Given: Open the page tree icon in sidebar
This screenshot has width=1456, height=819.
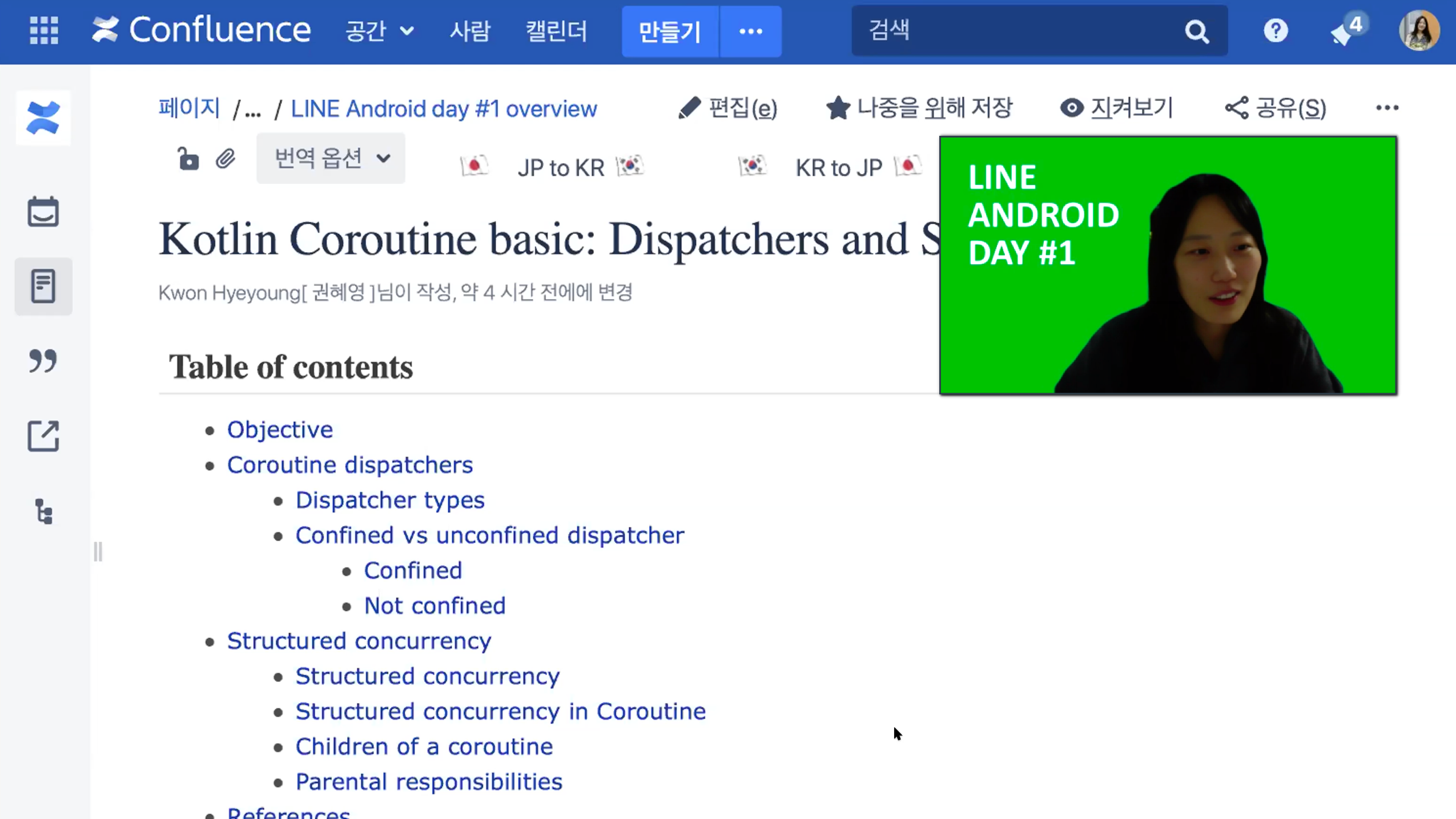Looking at the screenshot, I should [x=44, y=511].
